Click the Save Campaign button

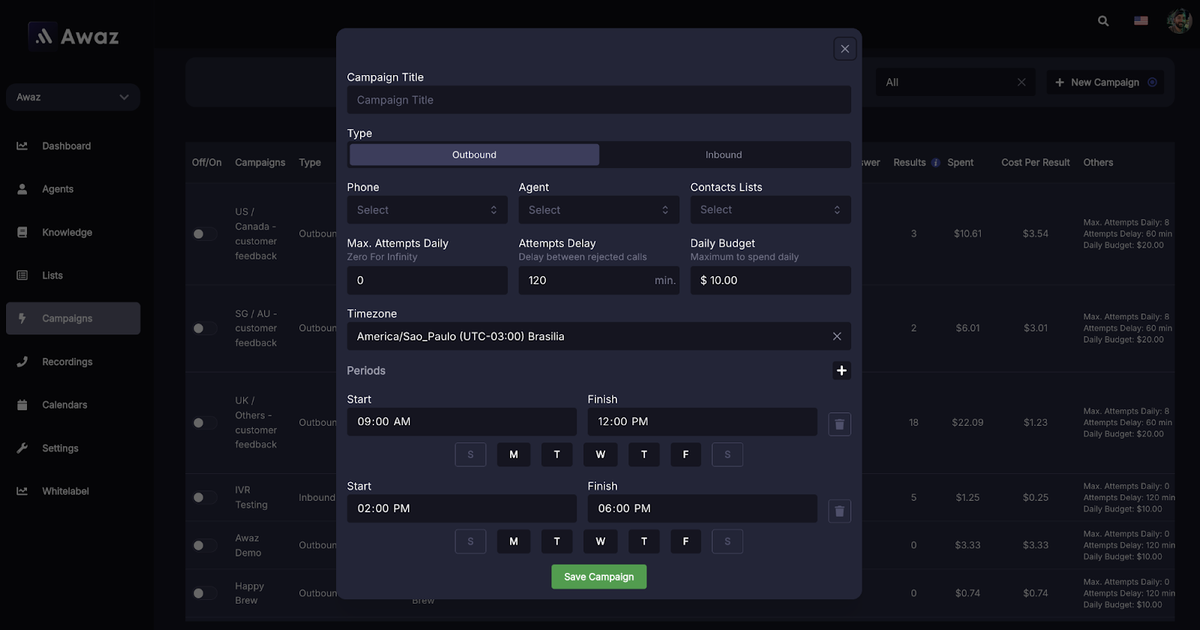pos(599,577)
